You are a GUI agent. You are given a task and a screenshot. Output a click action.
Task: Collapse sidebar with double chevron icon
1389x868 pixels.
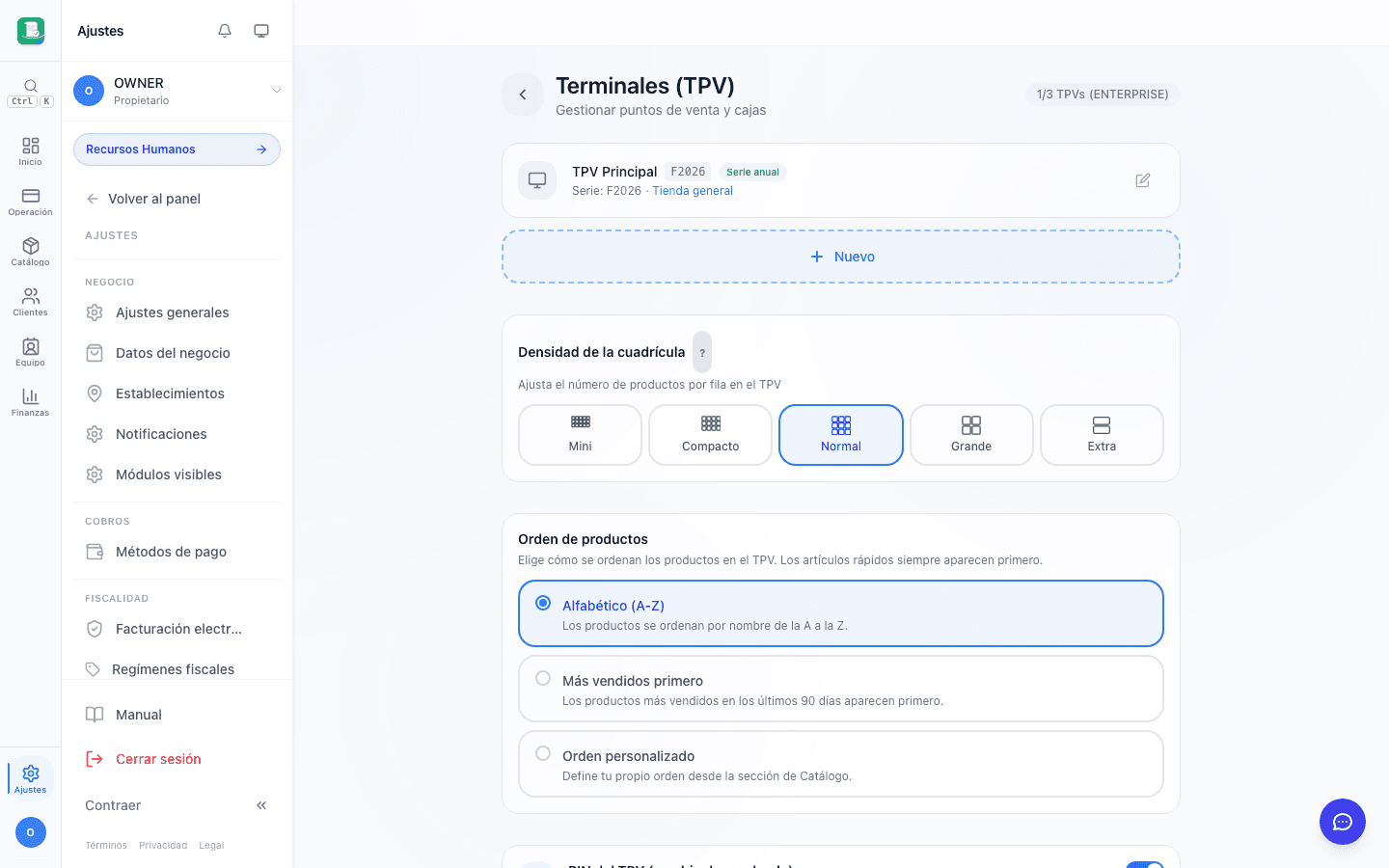(261, 805)
